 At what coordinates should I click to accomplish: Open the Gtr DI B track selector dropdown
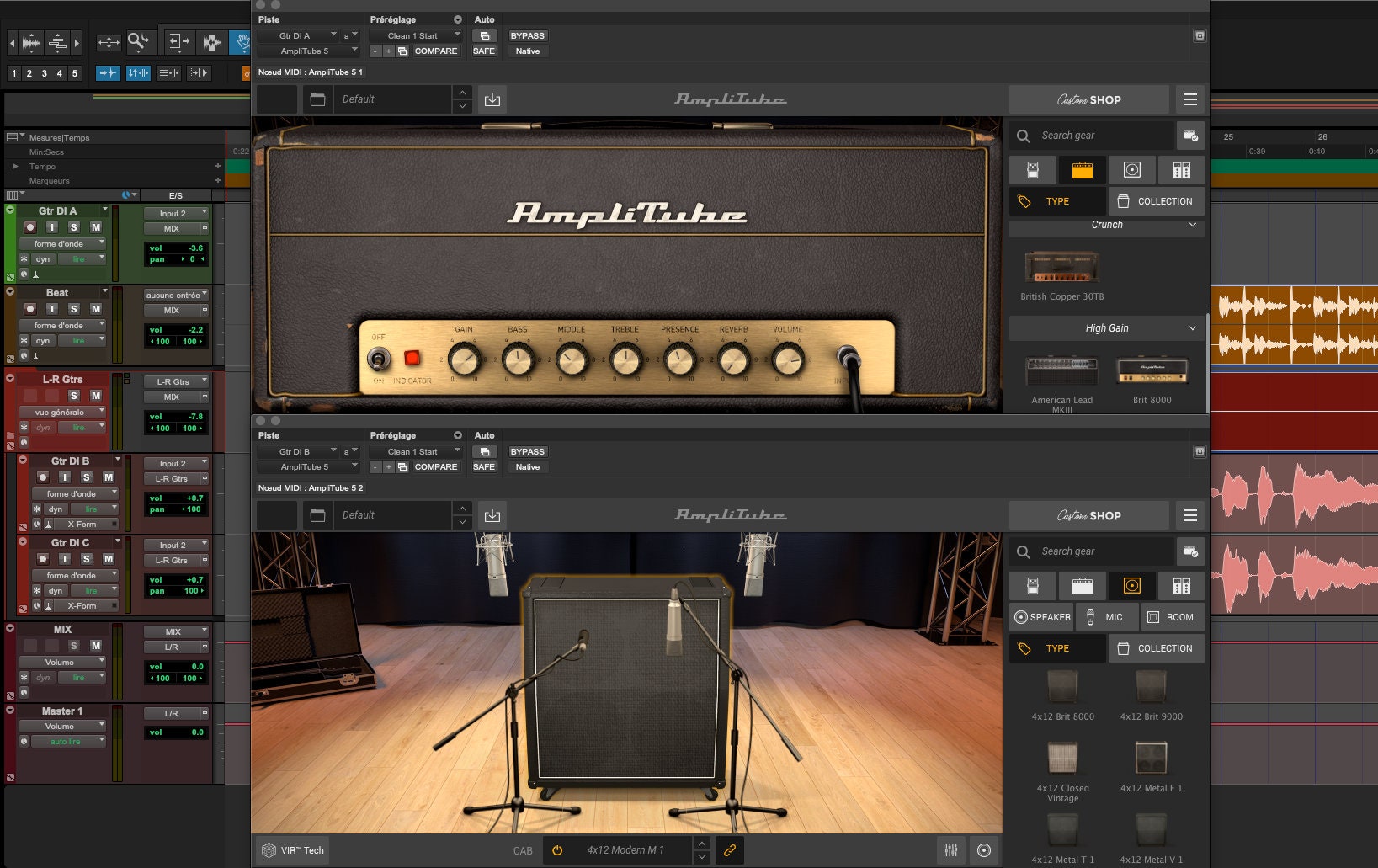[x=298, y=451]
